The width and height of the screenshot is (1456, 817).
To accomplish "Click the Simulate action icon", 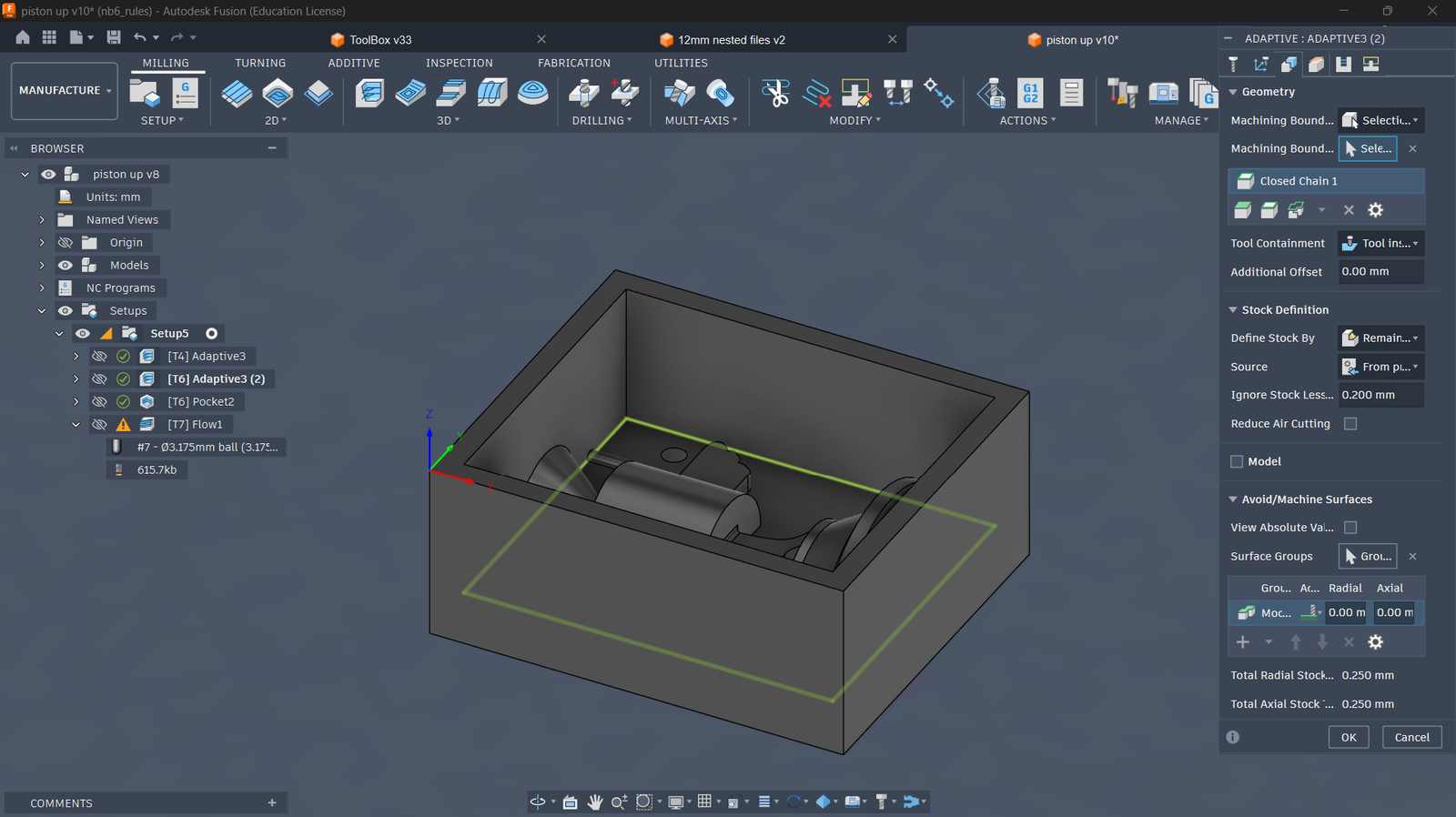I will (990, 93).
